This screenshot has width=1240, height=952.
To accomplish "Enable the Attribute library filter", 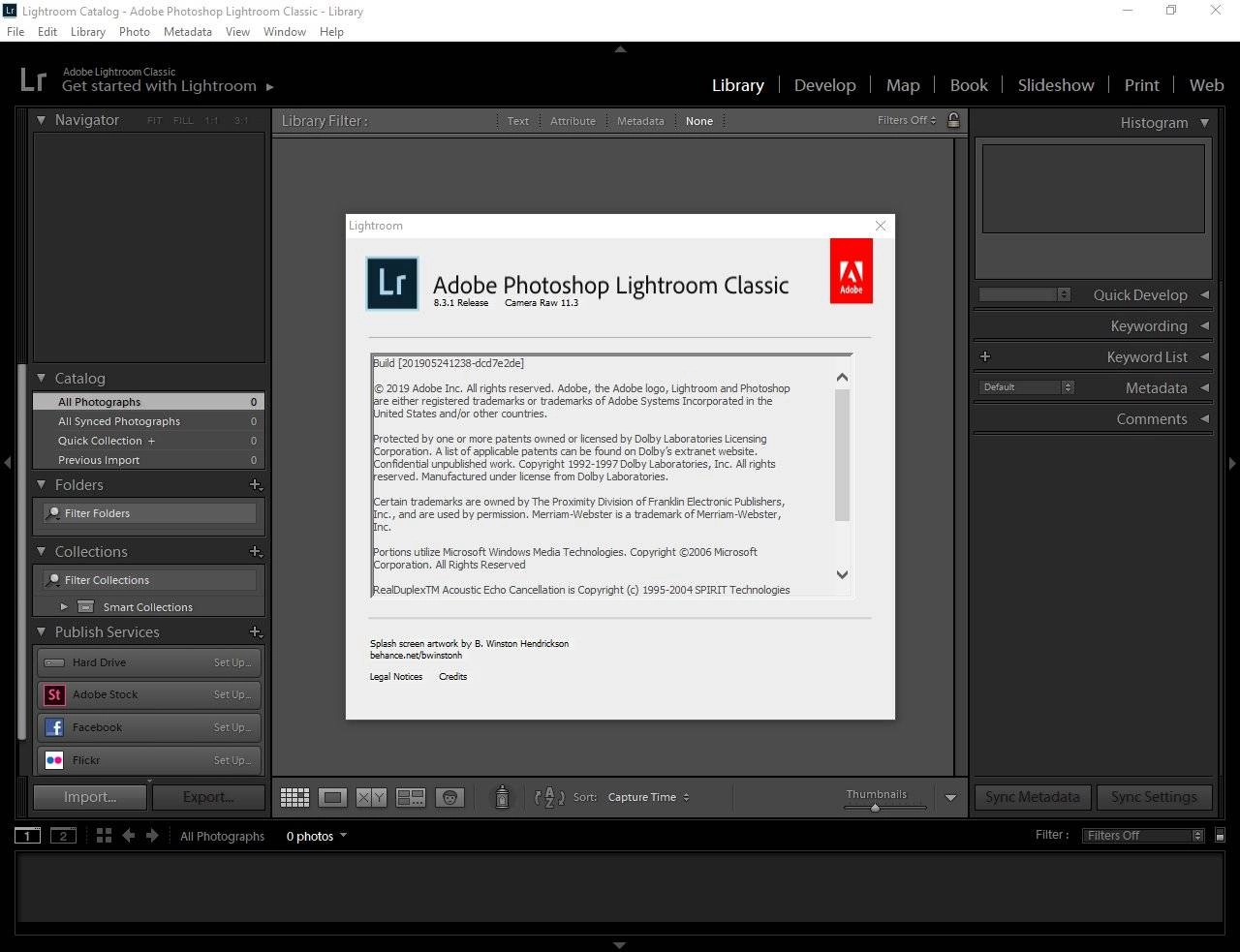I will pos(573,121).
